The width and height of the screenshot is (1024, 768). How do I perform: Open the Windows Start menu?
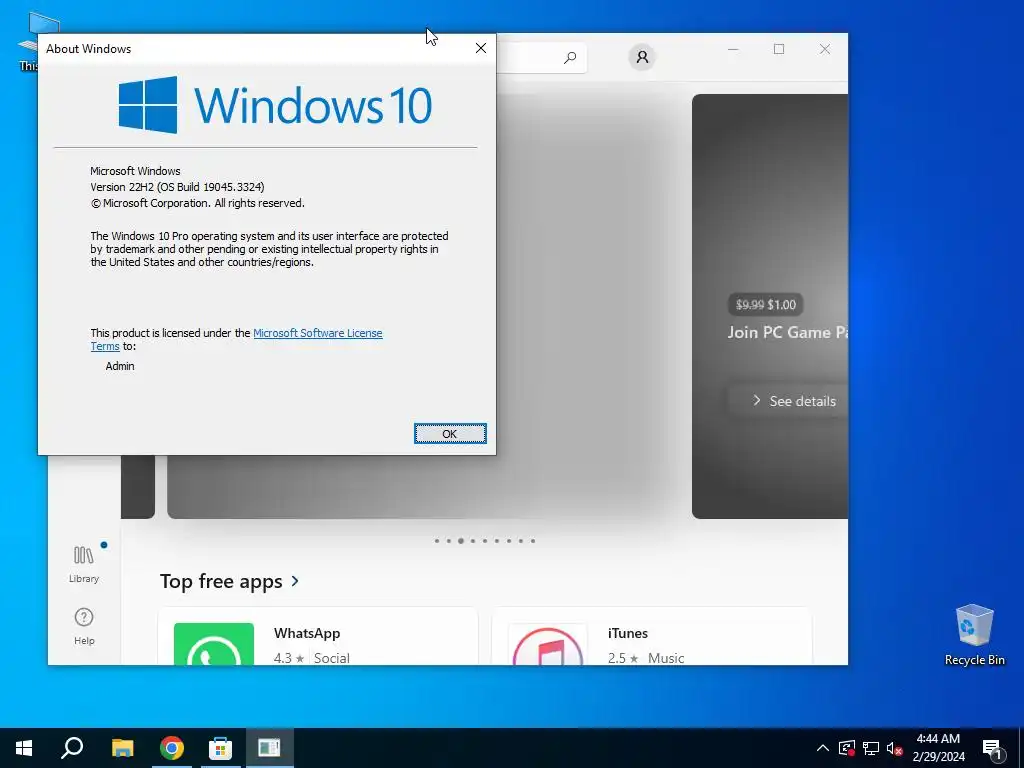pos(24,748)
